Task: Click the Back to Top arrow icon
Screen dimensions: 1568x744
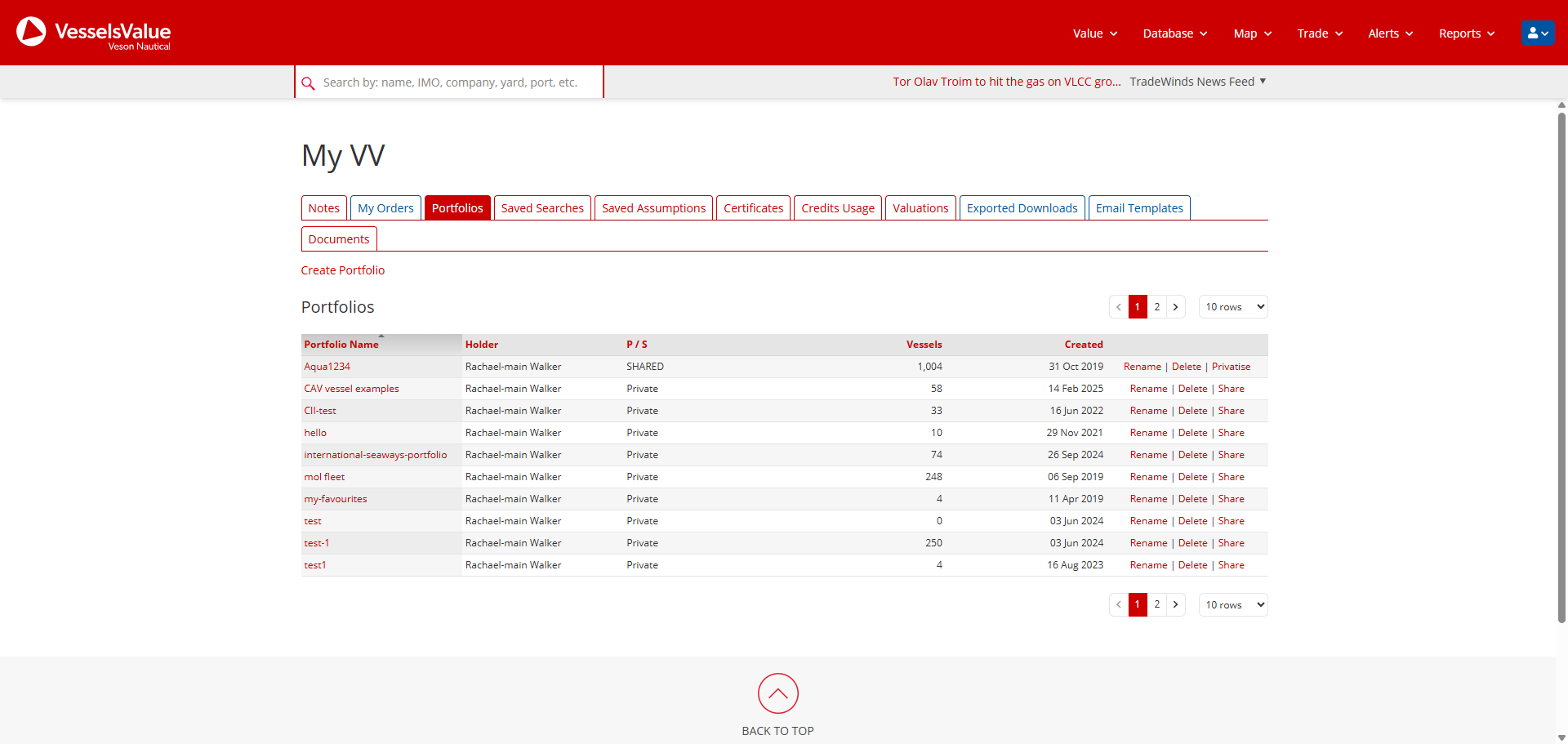Action: pos(777,693)
